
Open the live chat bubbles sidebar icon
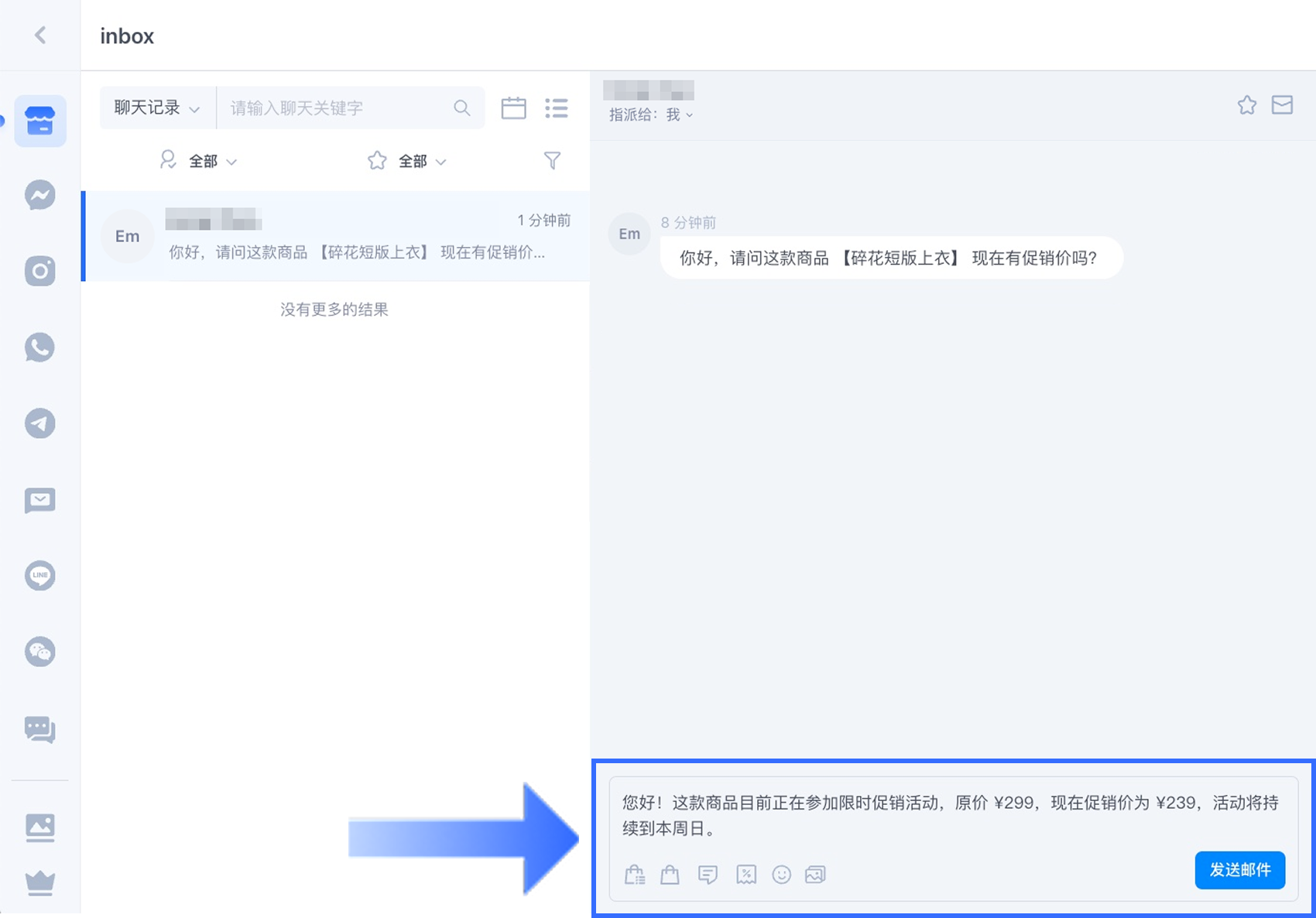40,728
